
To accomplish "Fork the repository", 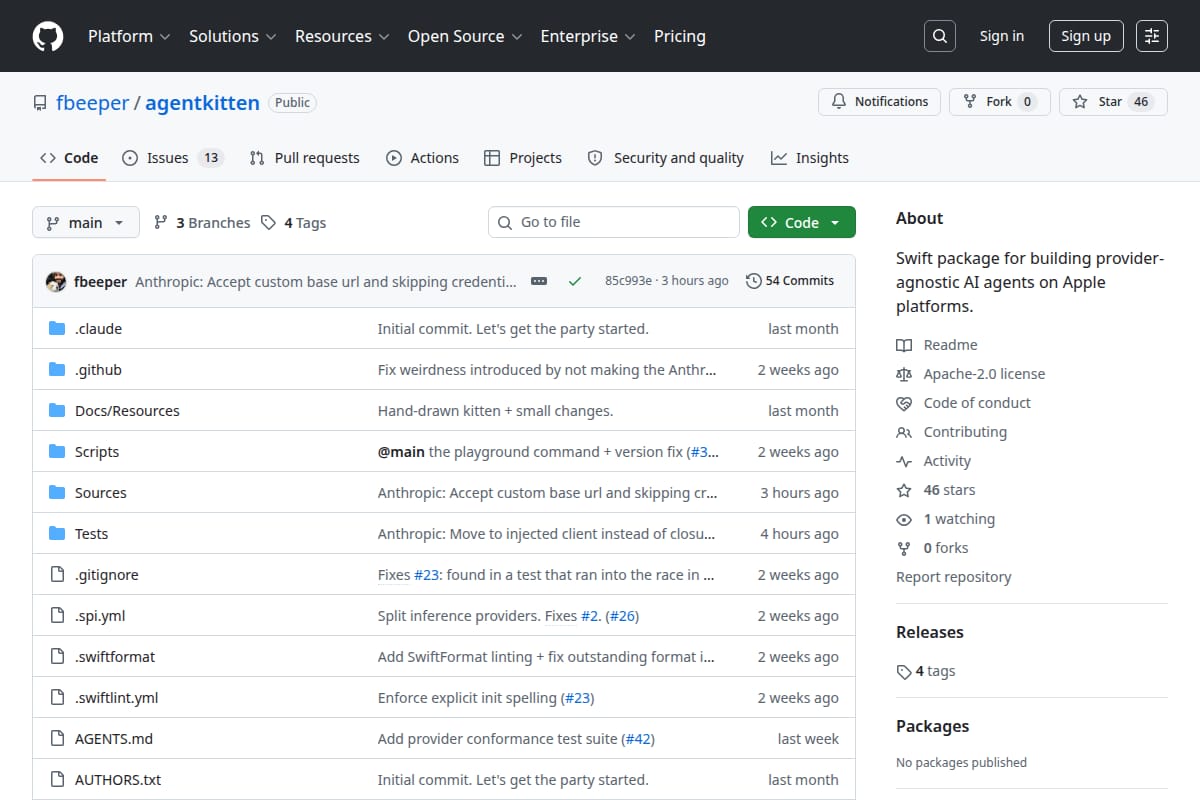I will click(999, 102).
